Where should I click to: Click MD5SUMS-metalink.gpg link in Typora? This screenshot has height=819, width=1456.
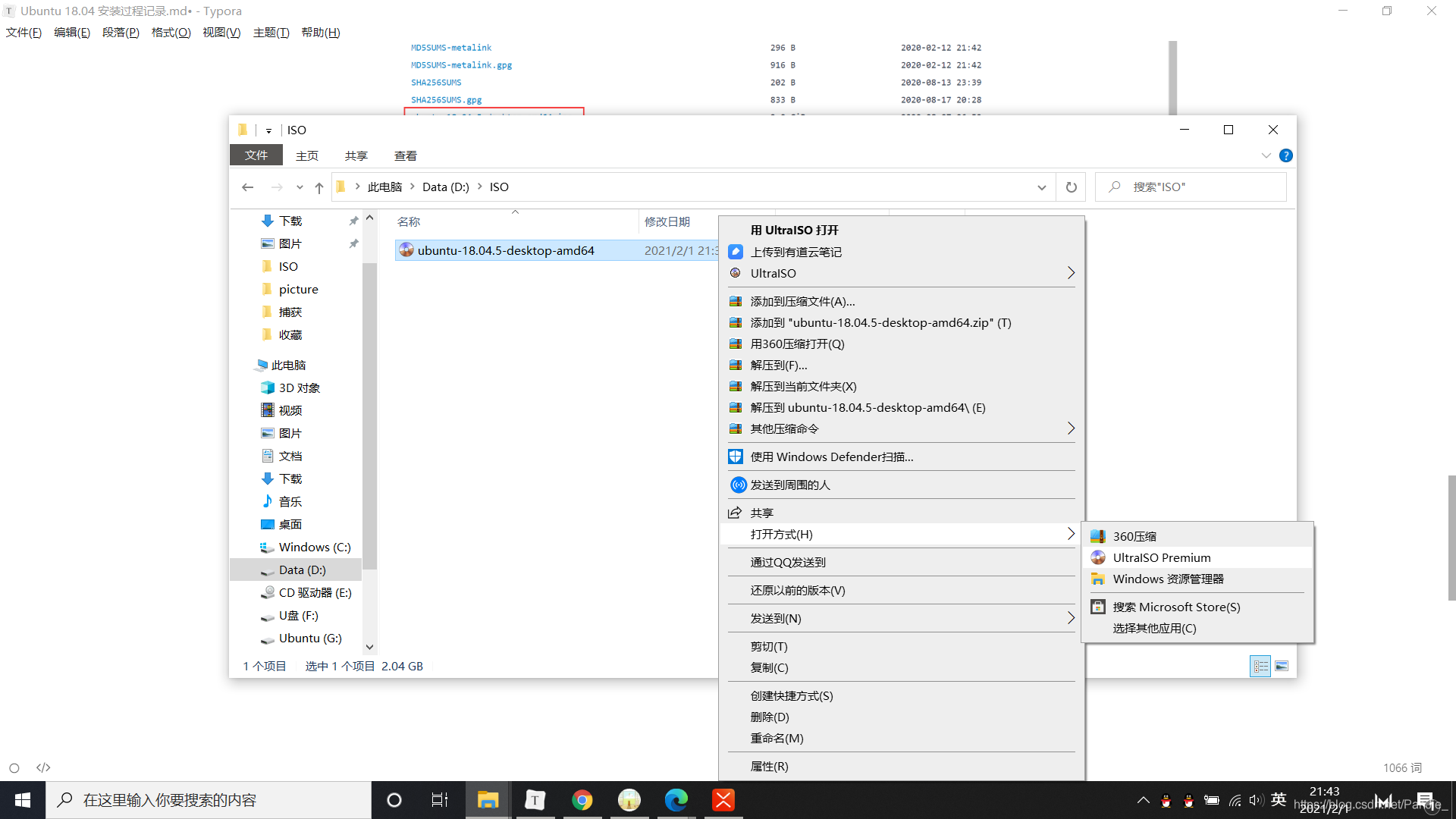click(x=461, y=64)
